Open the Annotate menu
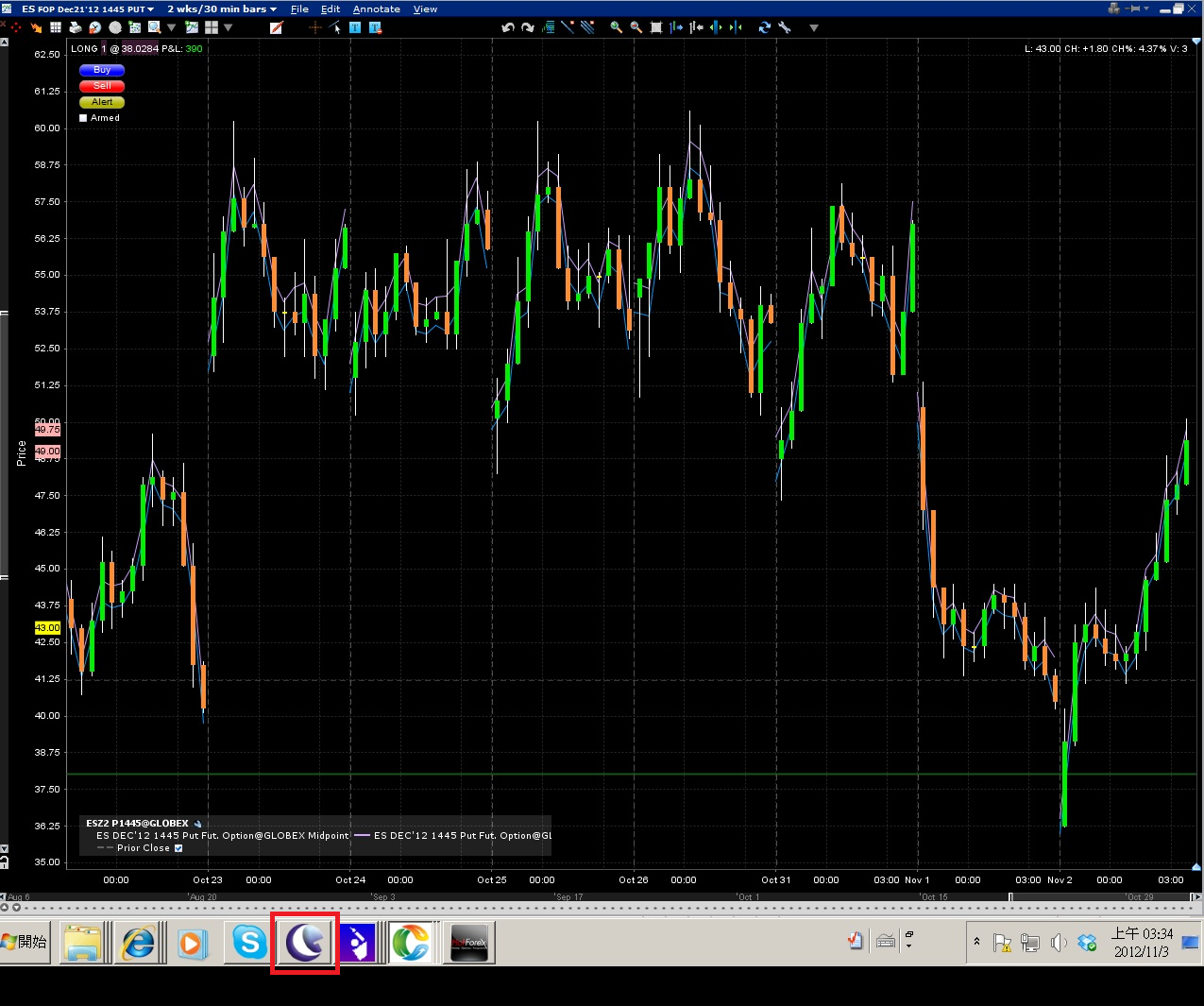The image size is (1204, 1006). 376,9
